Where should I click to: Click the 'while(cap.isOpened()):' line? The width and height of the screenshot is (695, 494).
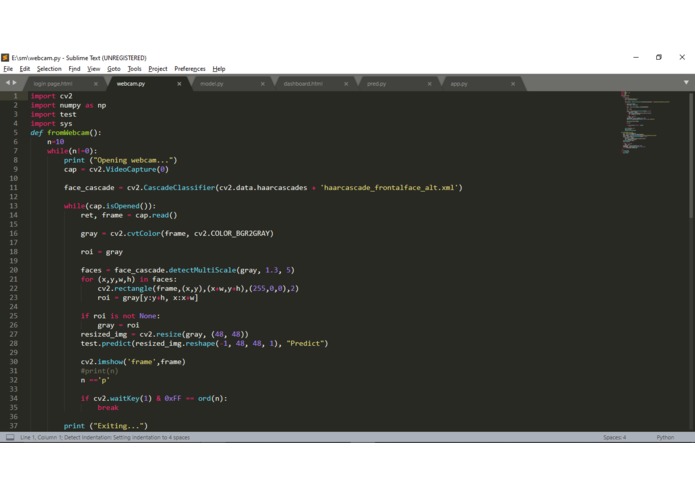[110, 206]
